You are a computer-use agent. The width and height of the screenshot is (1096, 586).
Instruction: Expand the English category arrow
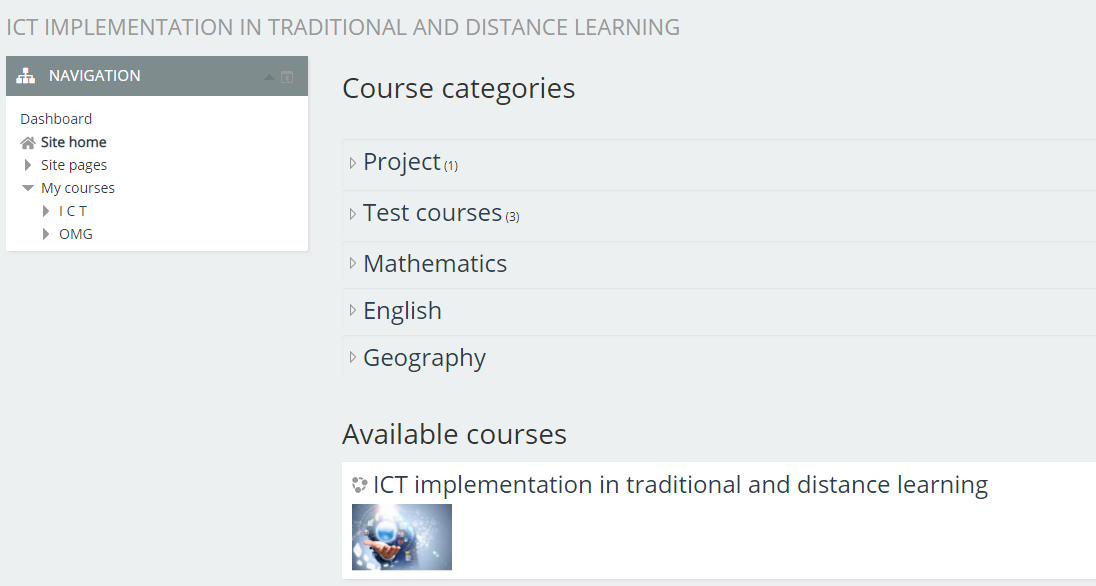[x=353, y=311]
